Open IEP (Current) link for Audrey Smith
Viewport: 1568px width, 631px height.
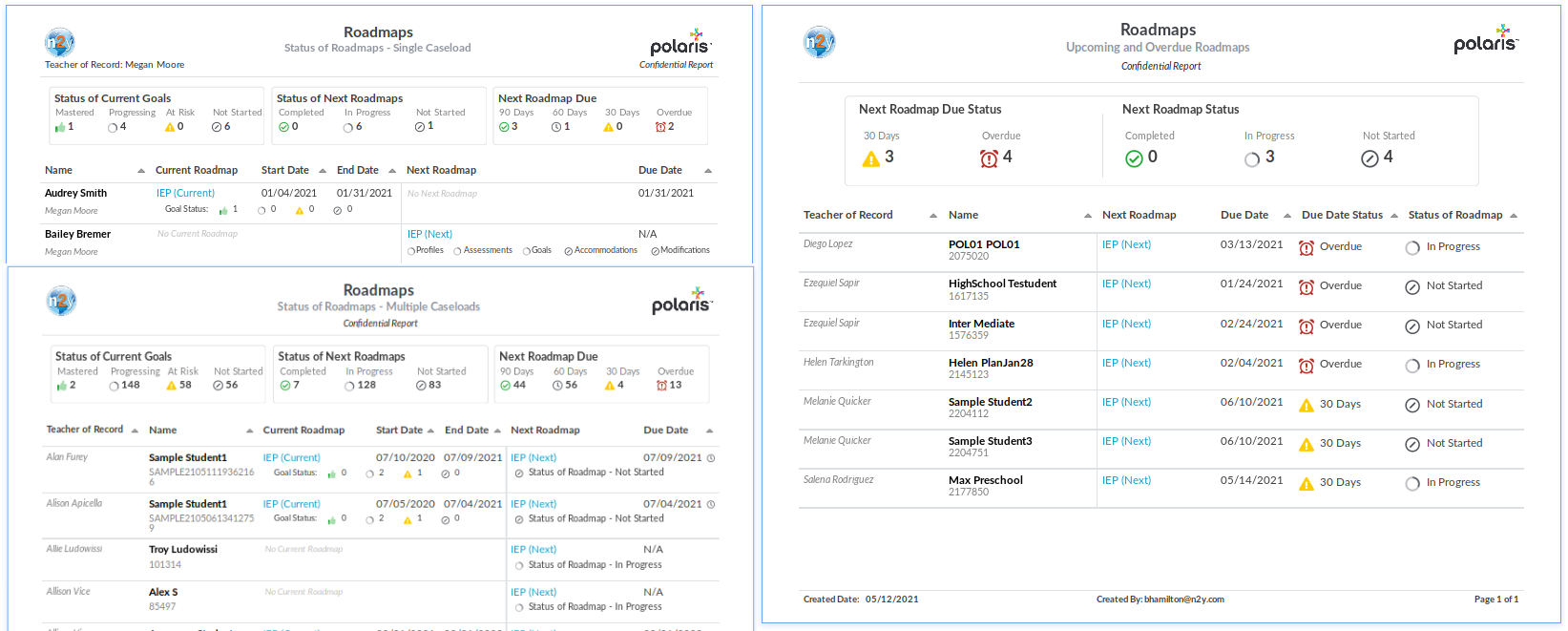(185, 193)
